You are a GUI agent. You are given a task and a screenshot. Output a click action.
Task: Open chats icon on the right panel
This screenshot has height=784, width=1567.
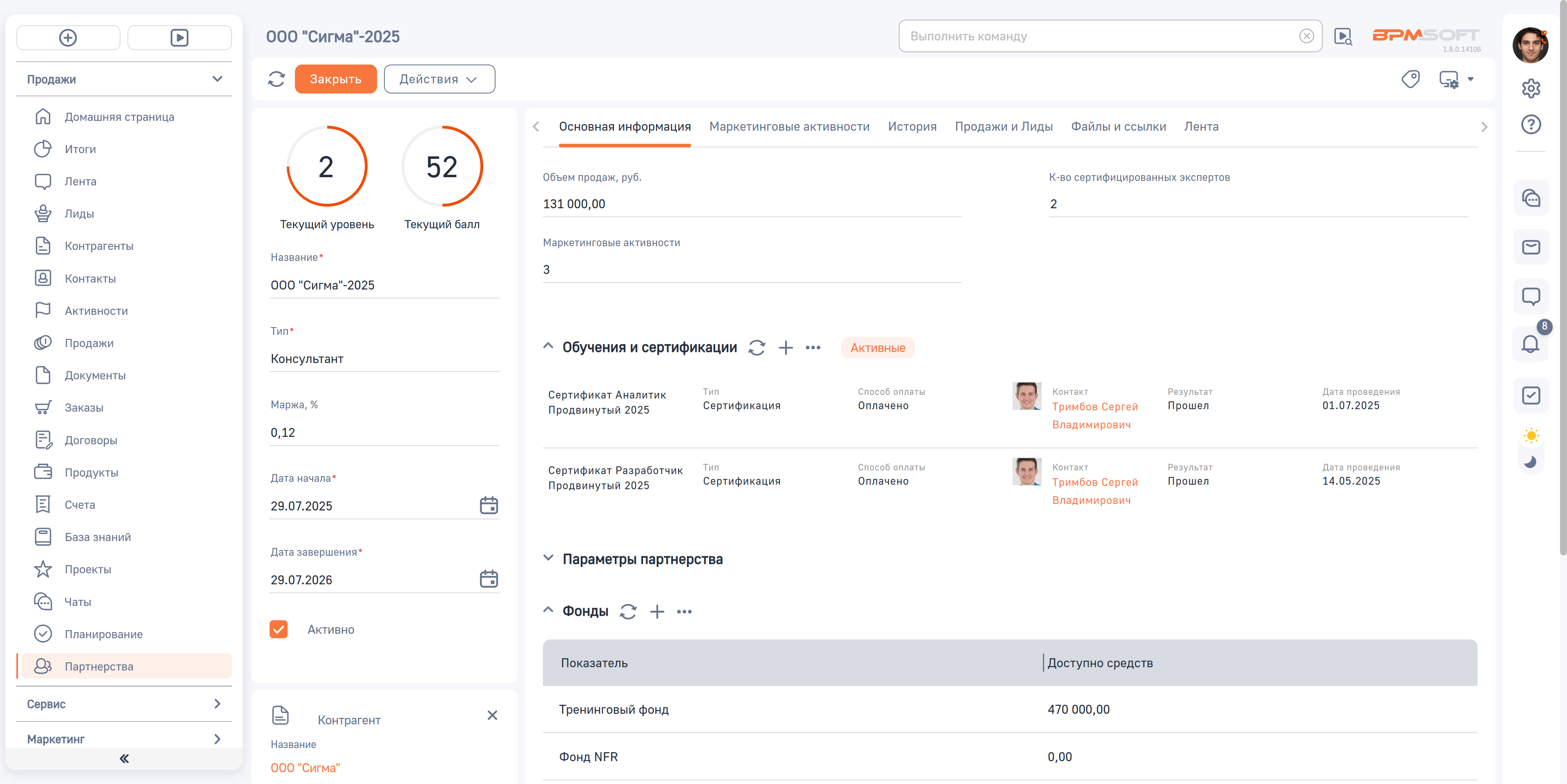coord(1531,198)
